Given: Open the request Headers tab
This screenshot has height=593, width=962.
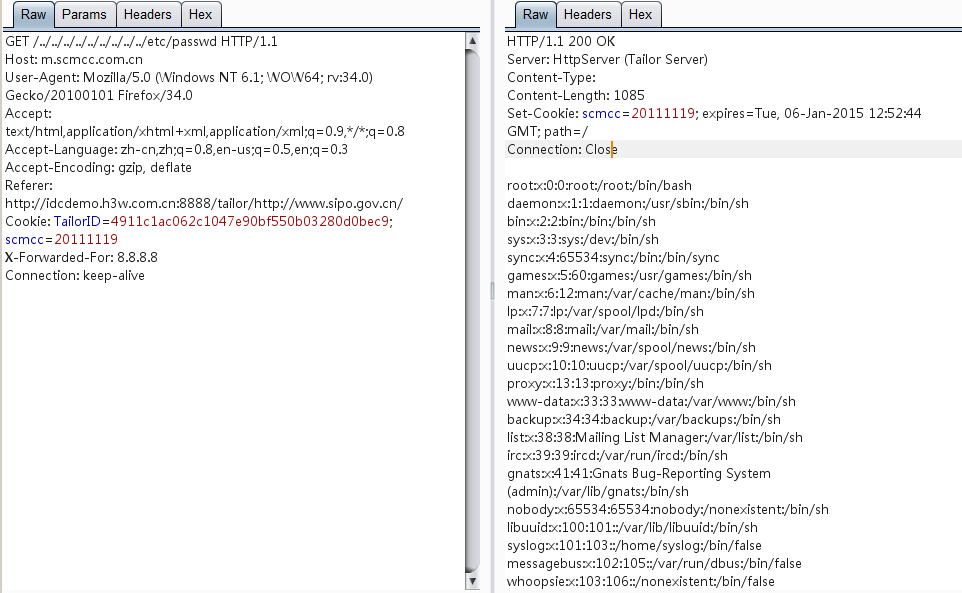Looking at the screenshot, I should 148,15.
